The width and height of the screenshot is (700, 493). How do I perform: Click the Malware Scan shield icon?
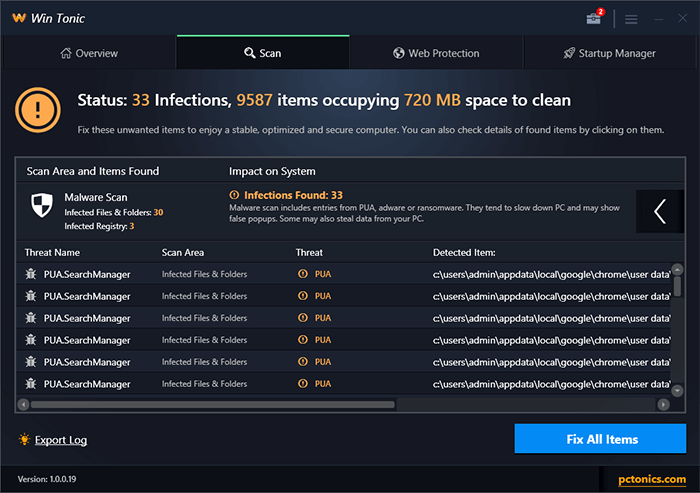(41, 204)
